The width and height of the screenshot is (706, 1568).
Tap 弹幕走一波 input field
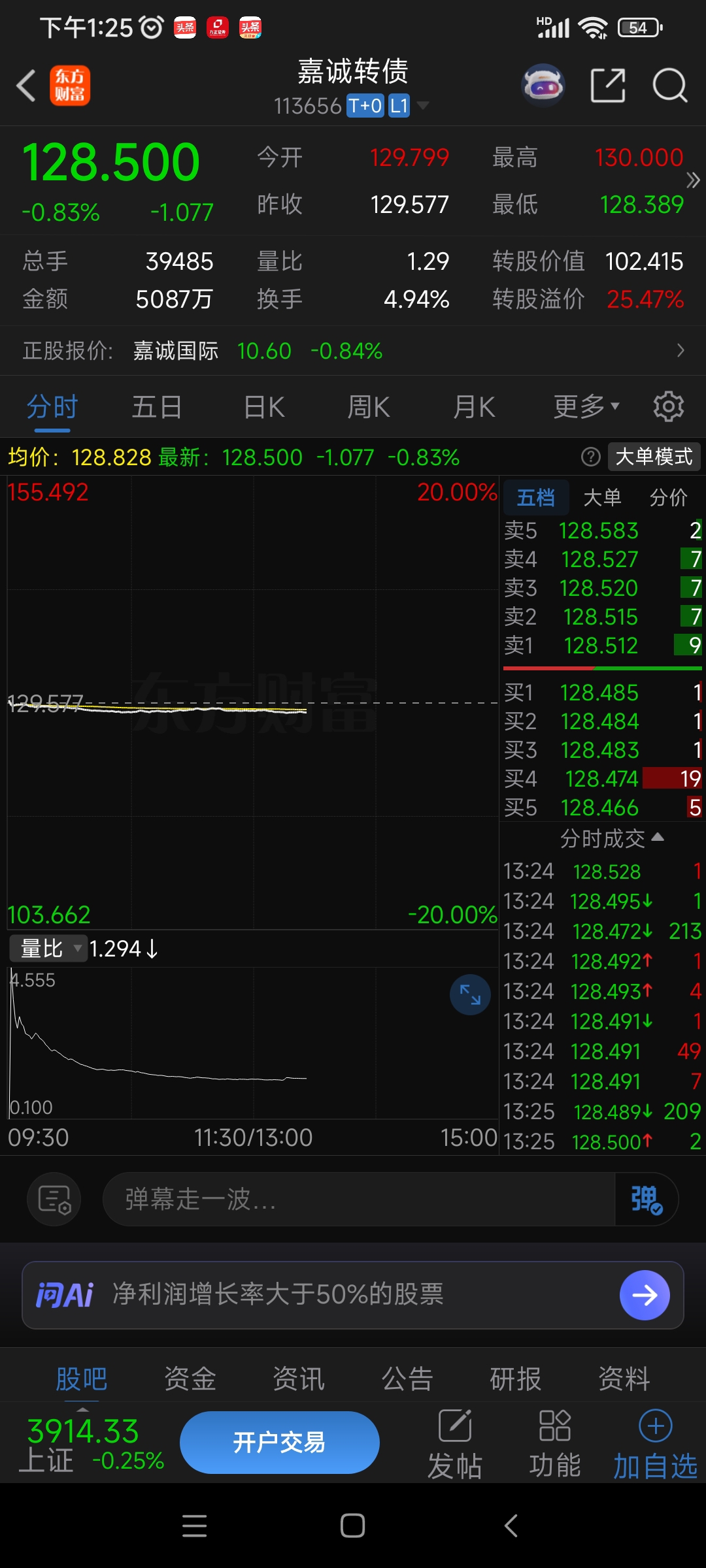(359, 1200)
